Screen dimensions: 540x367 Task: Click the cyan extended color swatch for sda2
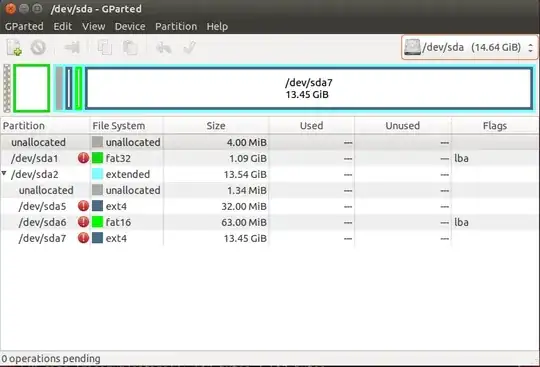click(x=97, y=174)
